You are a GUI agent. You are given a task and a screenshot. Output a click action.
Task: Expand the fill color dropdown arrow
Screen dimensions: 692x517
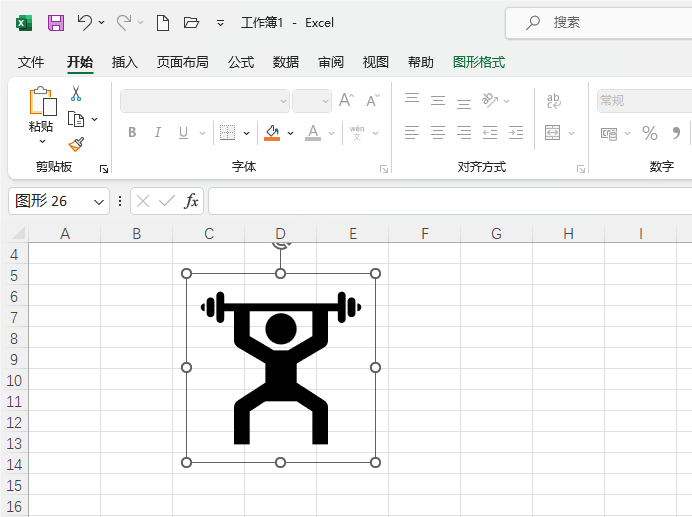click(x=290, y=133)
